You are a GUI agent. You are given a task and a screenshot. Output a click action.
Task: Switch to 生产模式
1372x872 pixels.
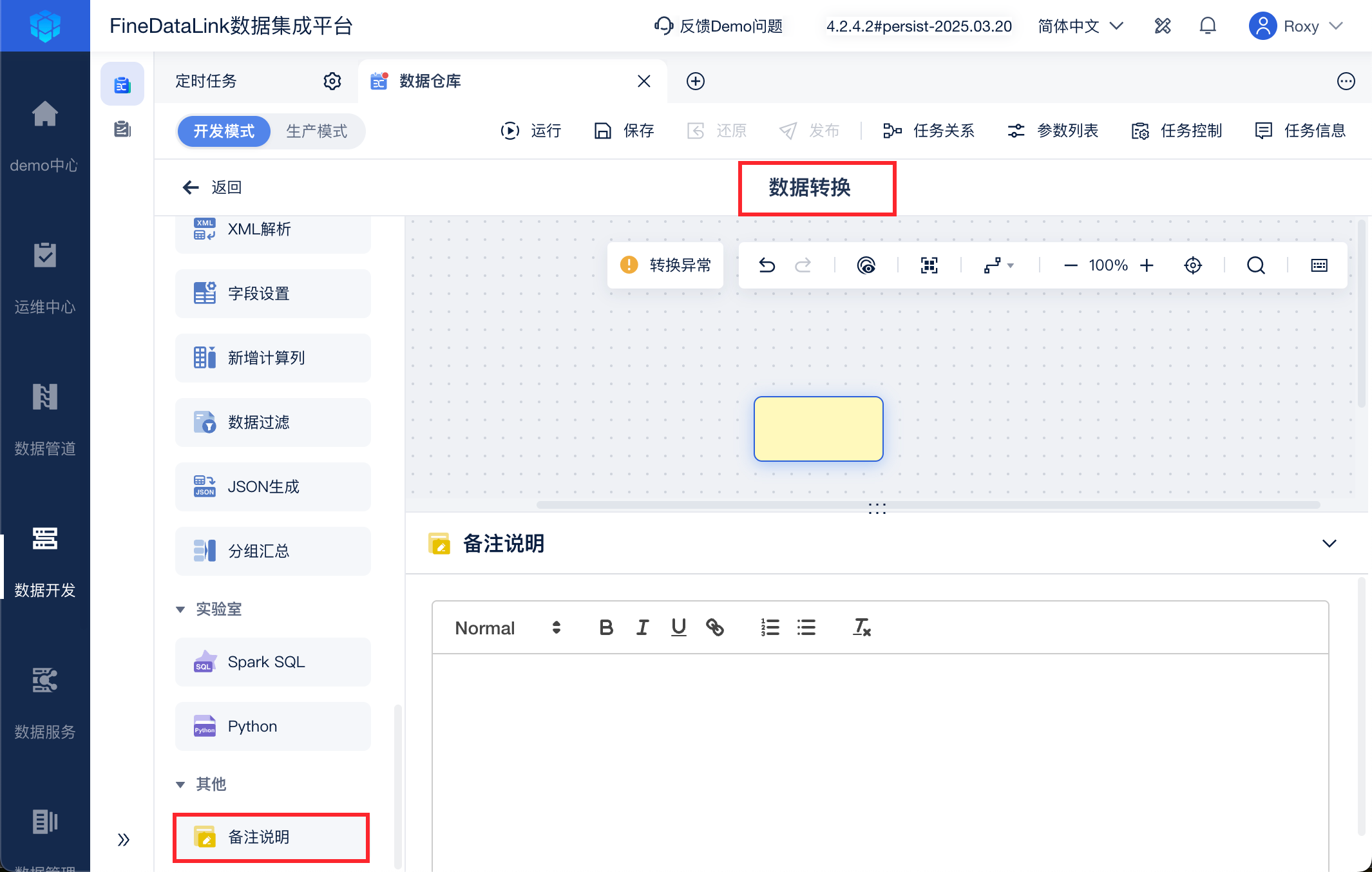tap(317, 131)
